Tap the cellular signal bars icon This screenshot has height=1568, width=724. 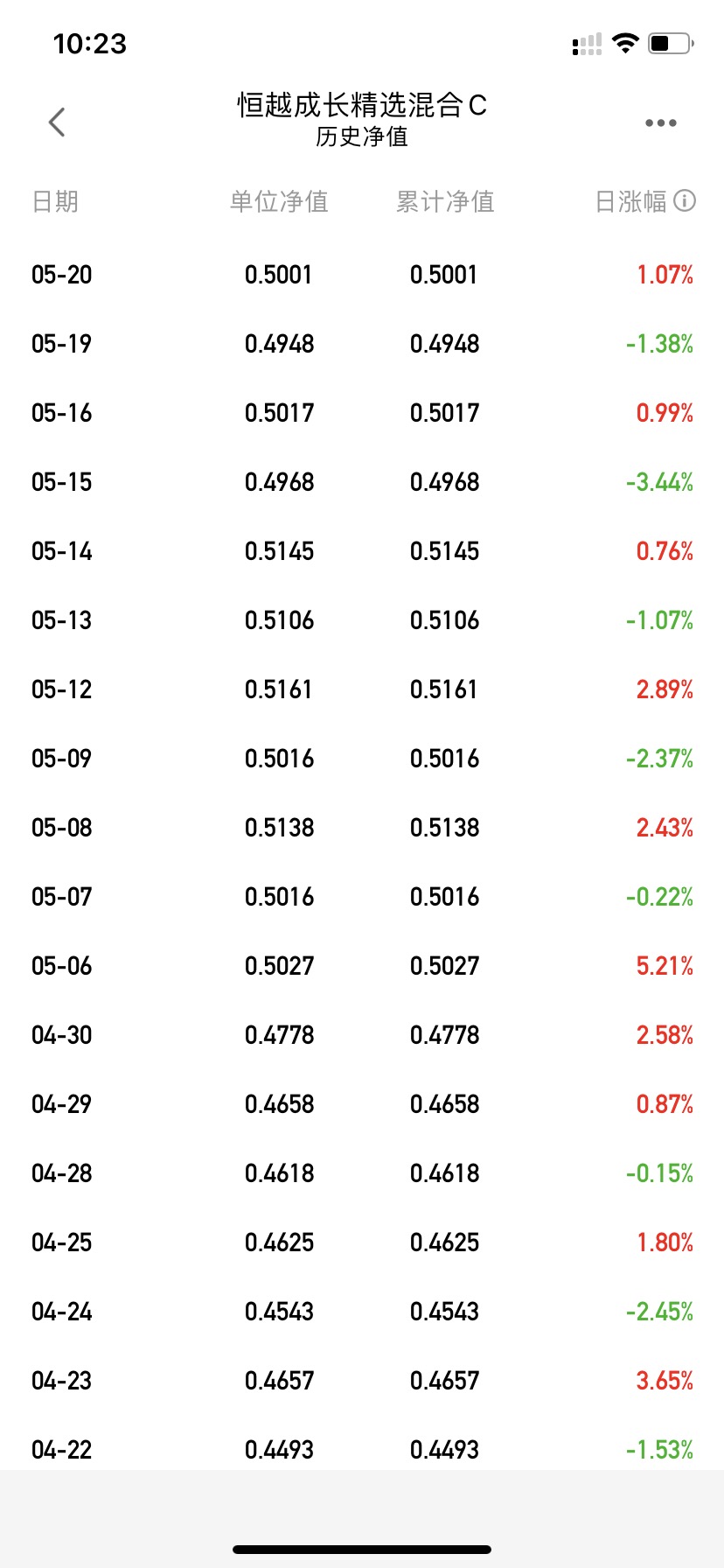coord(587,44)
